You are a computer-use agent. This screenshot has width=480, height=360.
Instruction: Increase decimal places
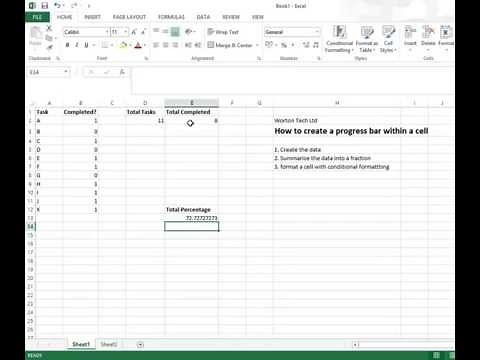(306, 45)
